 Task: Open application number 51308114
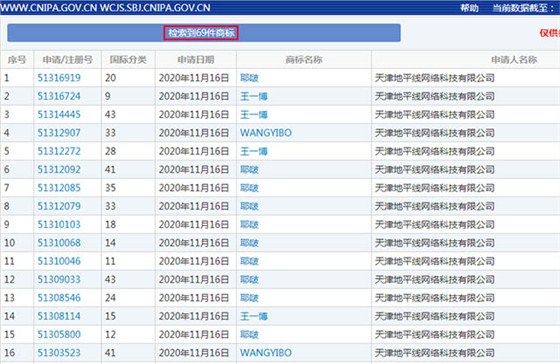pyautogui.click(x=59, y=316)
